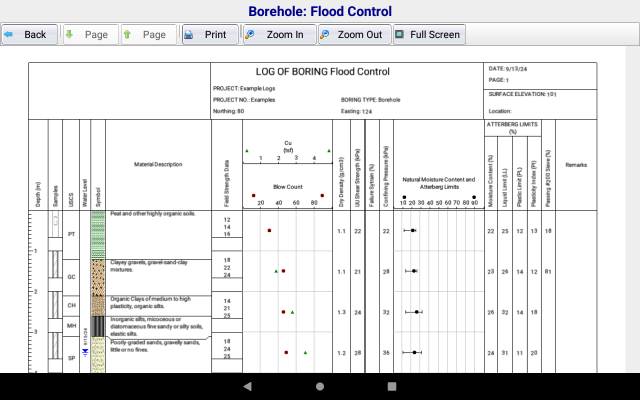The width and height of the screenshot is (640, 400).
Task: Print the borehole log
Action: (x=209, y=34)
